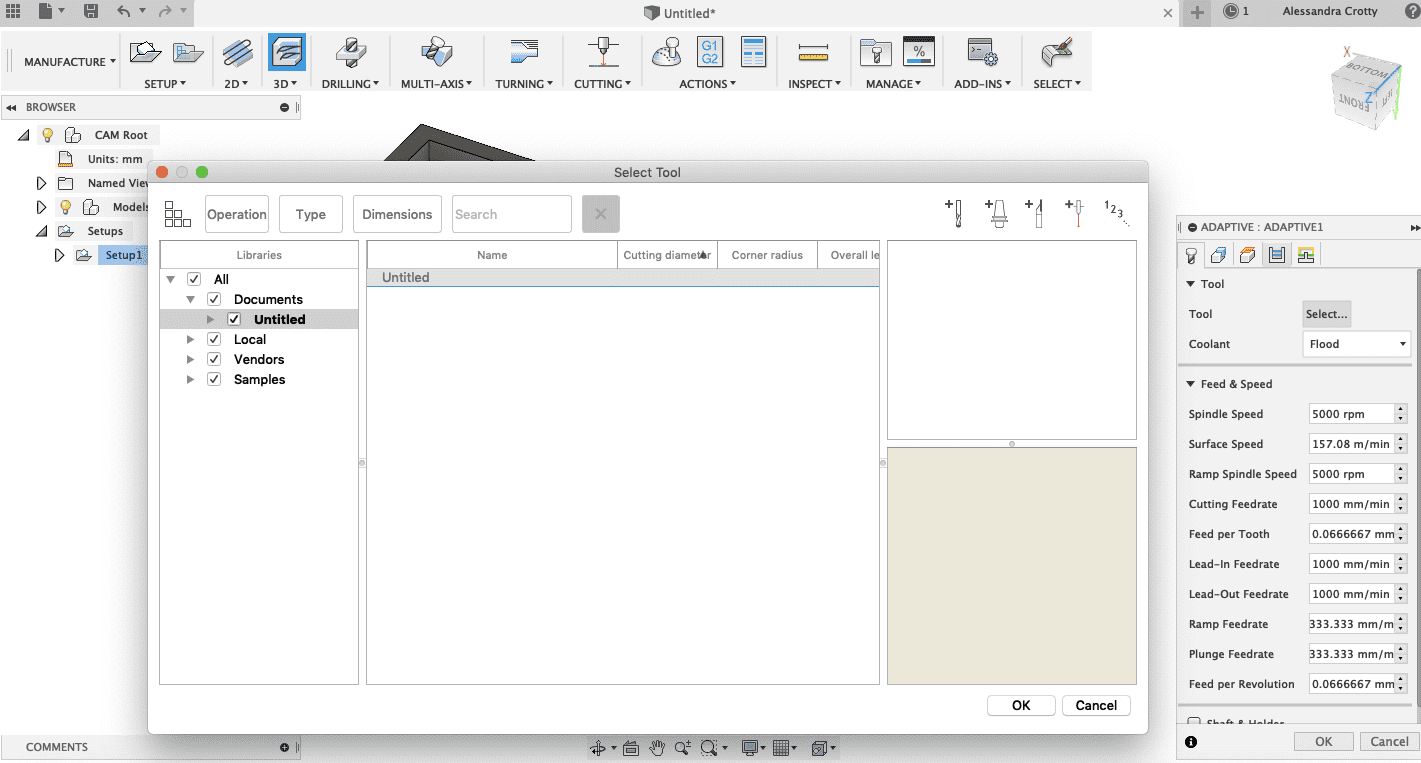The height and width of the screenshot is (763, 1421).
Task: Uncheck the Vendors library checkbox
Action: 214,359
